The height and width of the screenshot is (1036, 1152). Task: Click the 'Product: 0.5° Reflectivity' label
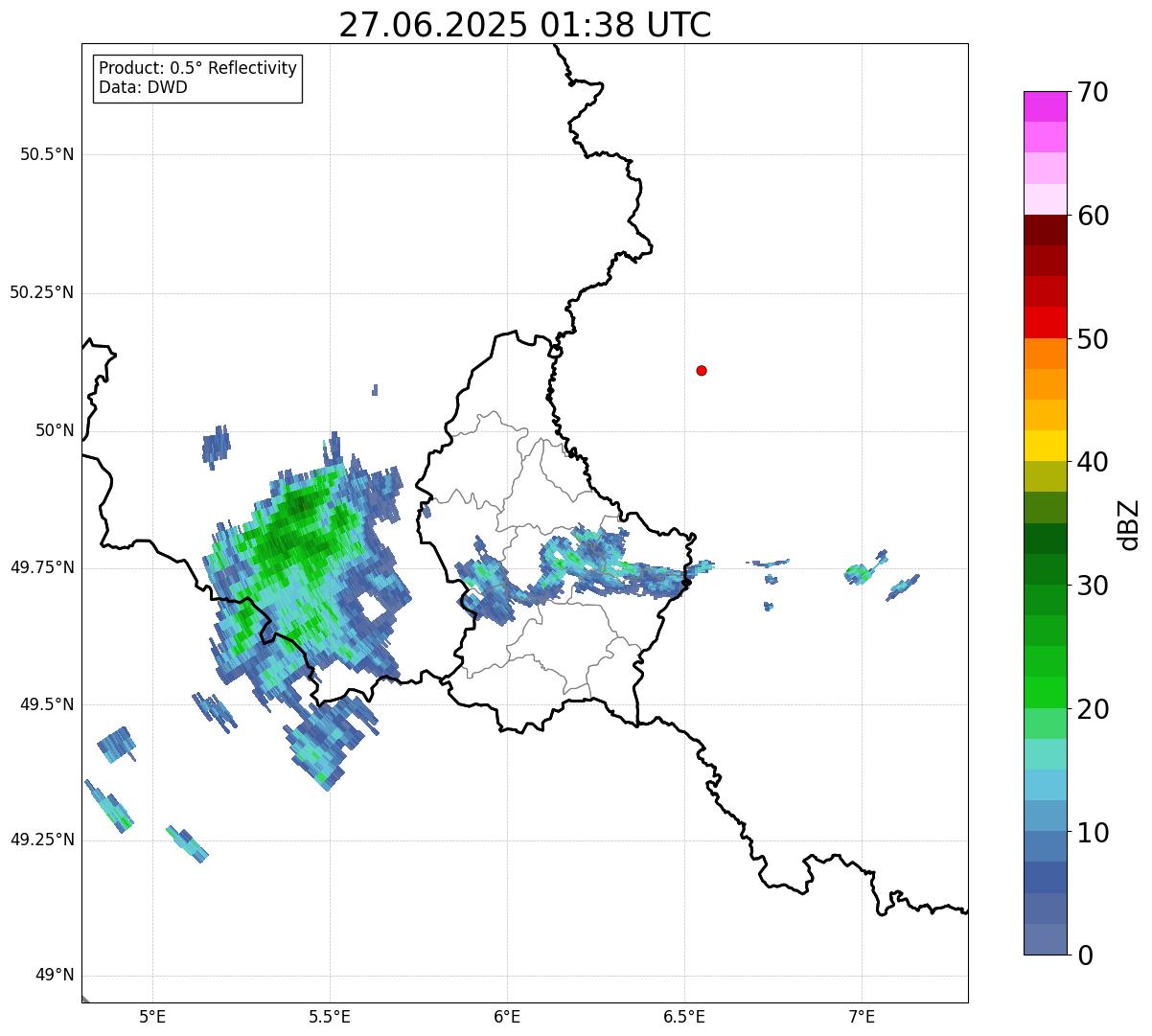coord(197,68)
